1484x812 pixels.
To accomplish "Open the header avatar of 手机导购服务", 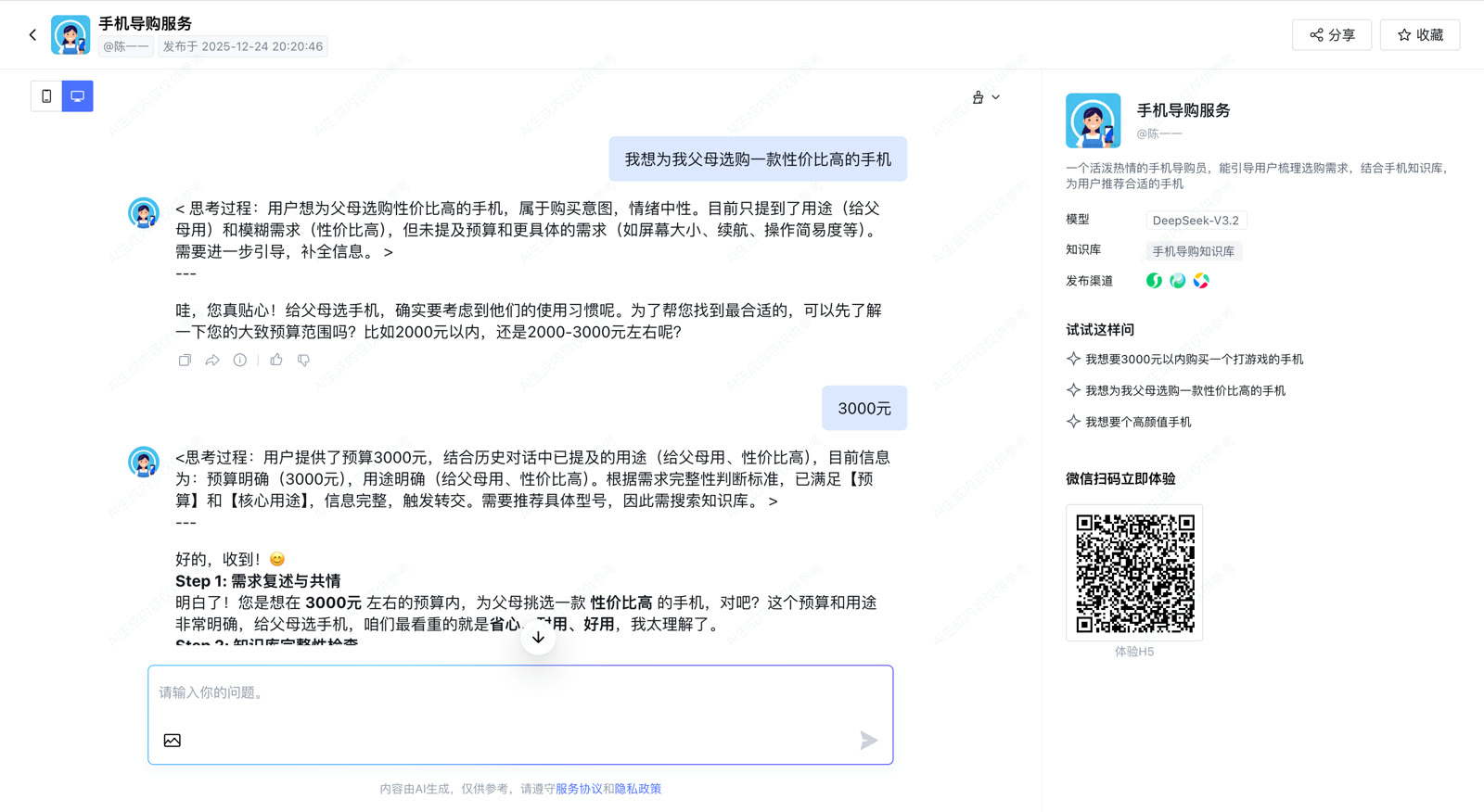I will tap(70, 35).
